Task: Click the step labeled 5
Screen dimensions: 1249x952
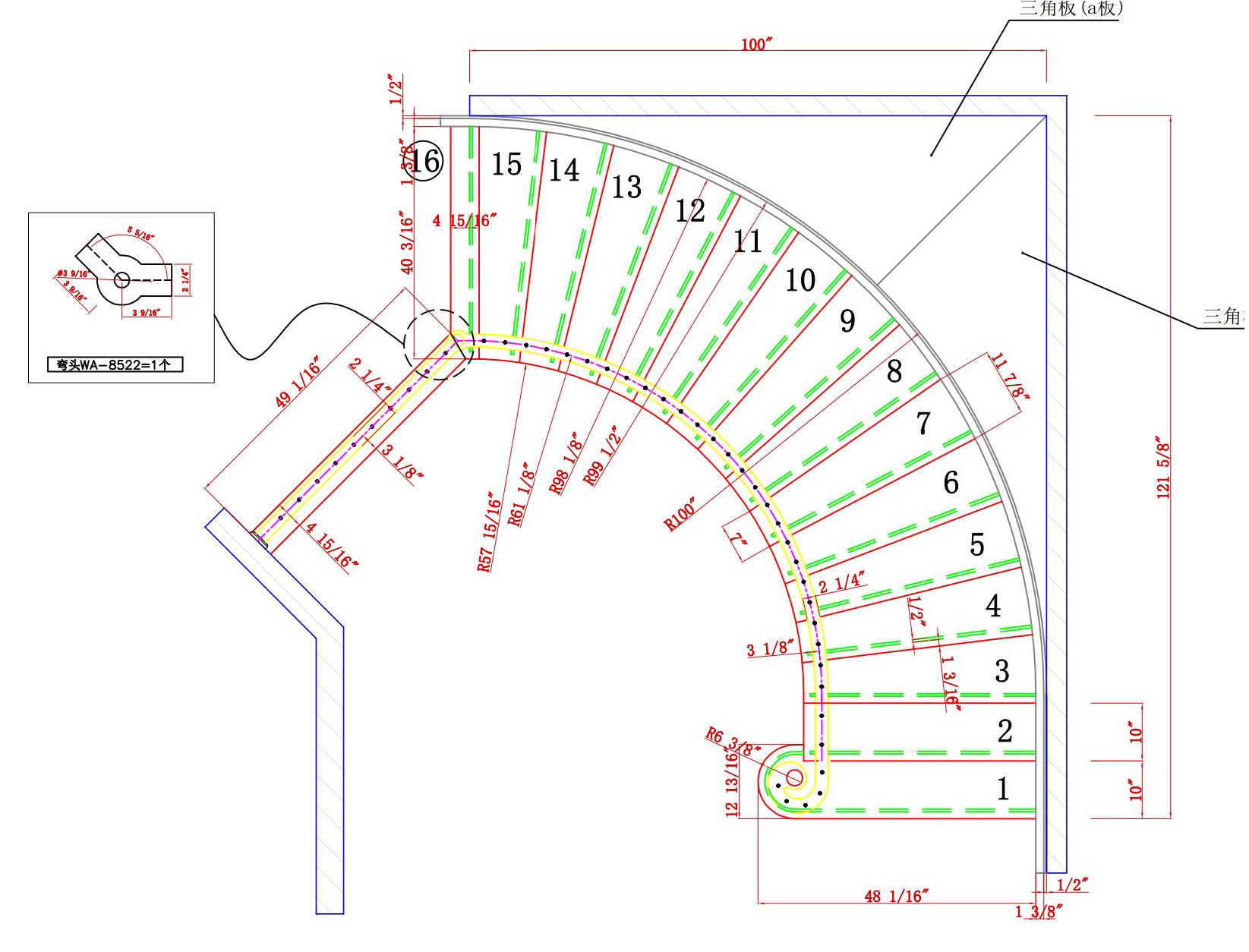Action: (977, 544)
